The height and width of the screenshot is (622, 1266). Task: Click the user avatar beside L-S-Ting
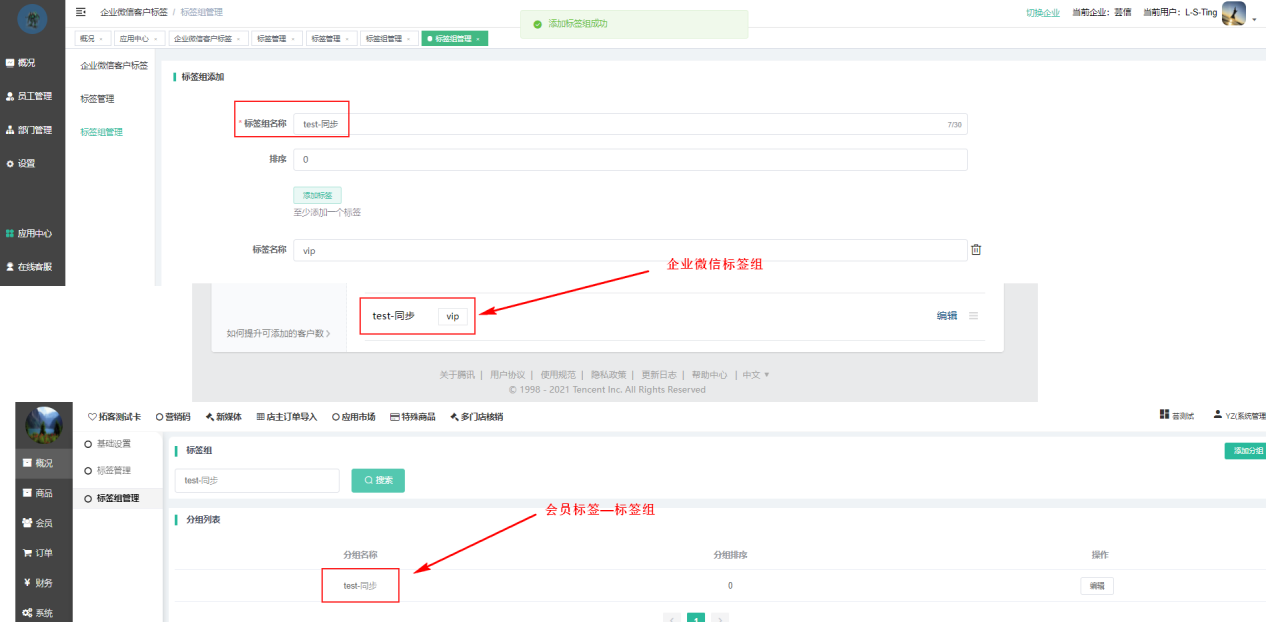1234,13
